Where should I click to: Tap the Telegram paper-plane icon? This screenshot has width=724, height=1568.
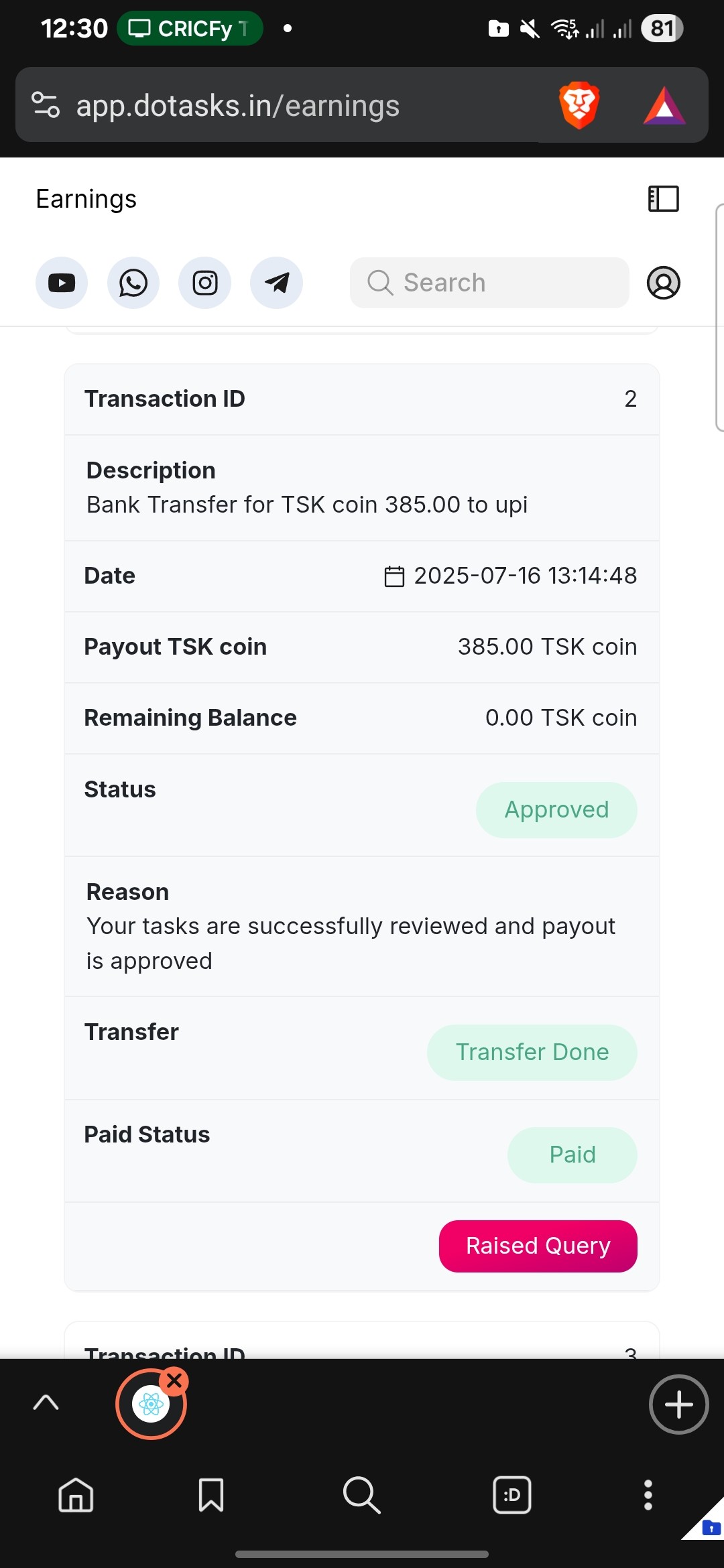coord(276,283)
